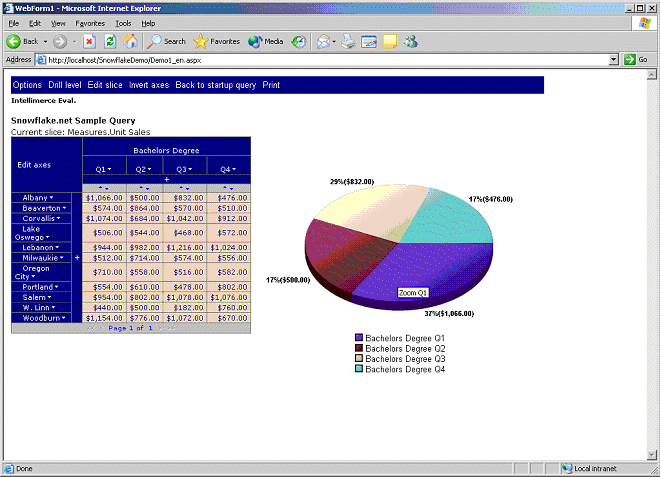660x477 pixels.
Task: Open the Favorites menu
Action: click(90, 24)
